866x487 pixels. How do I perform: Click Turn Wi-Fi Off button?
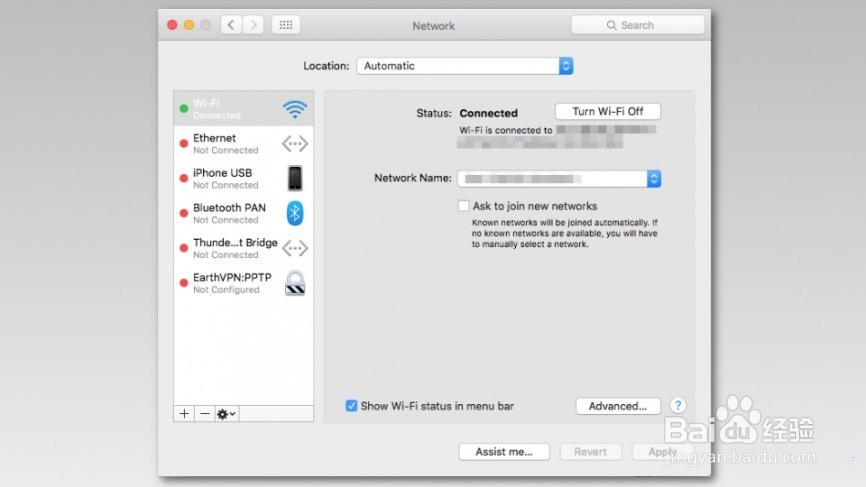click(608, 112)
